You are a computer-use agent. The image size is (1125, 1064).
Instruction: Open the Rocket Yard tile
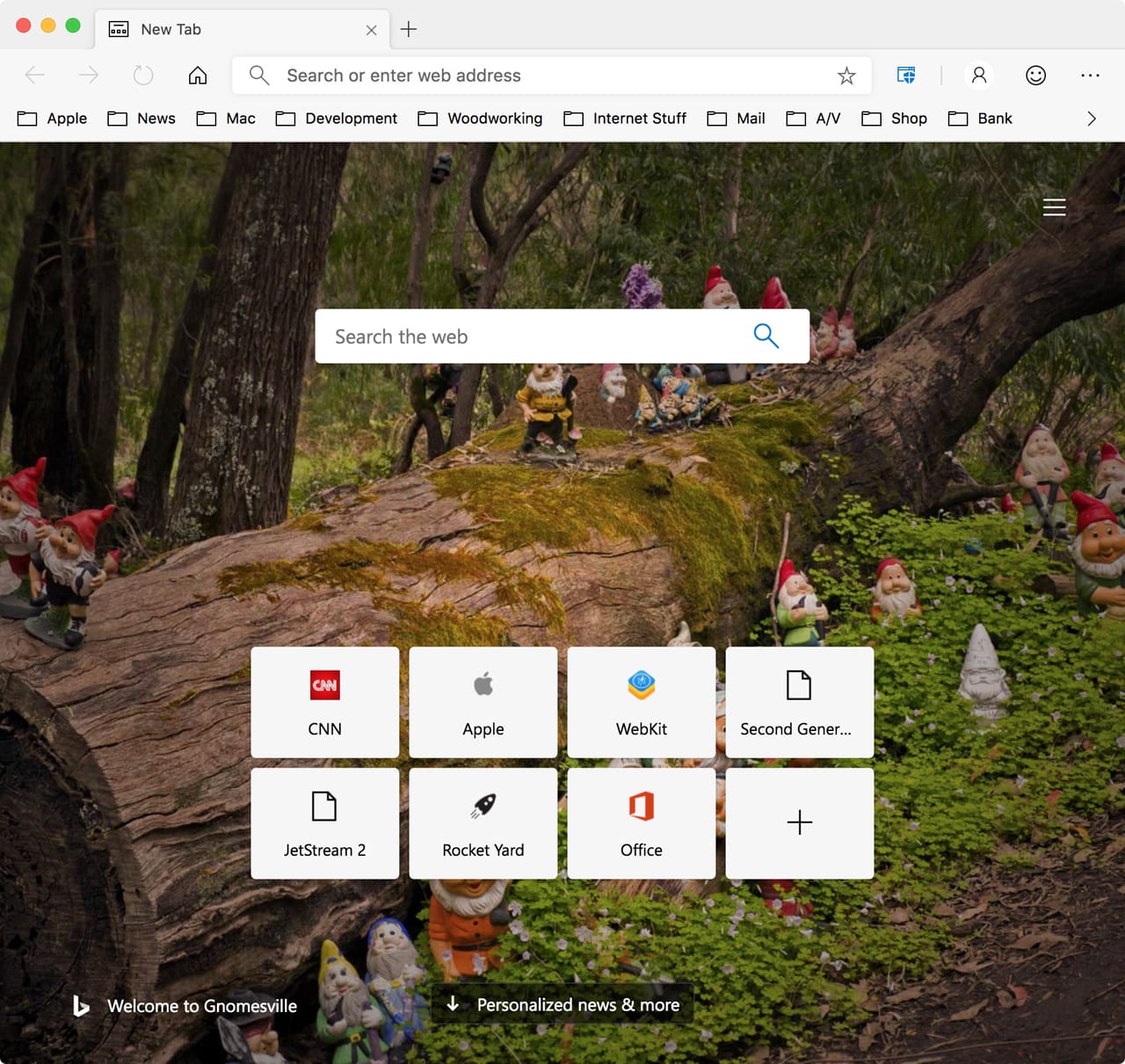pos(483,823)
